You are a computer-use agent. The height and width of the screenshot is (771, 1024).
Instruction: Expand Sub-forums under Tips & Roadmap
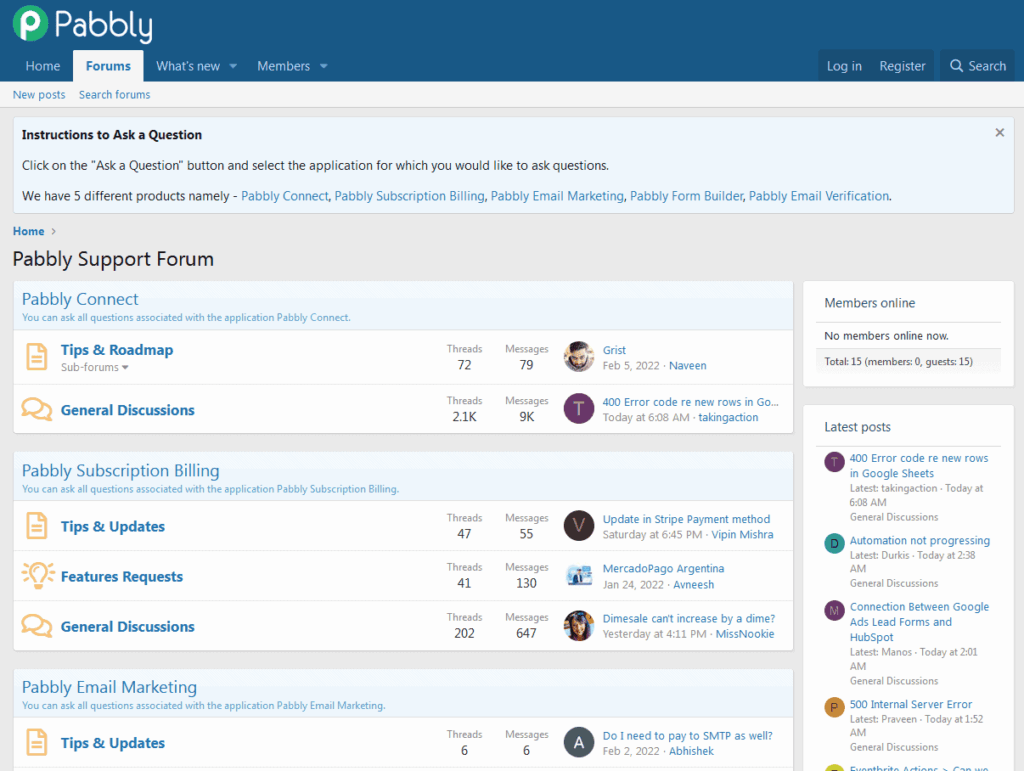click(96, 368)
